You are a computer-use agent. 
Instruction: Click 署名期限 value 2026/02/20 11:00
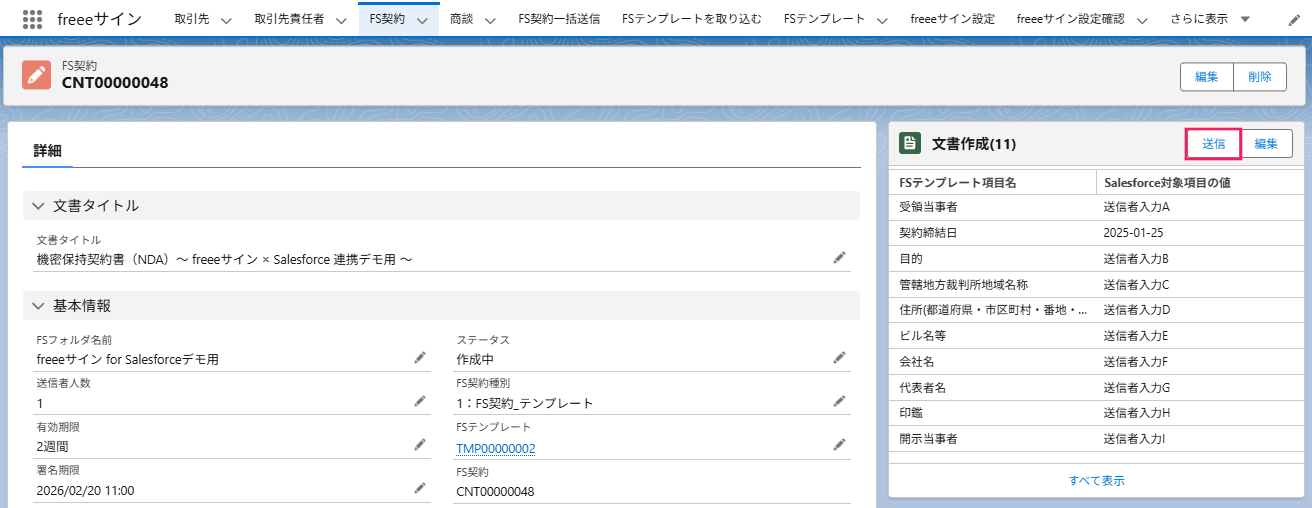coord(85,491)
